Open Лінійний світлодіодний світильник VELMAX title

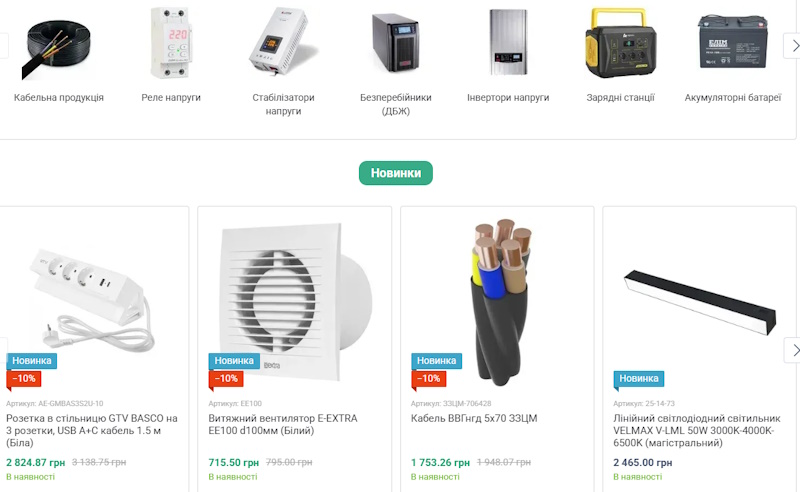[697, 430]
